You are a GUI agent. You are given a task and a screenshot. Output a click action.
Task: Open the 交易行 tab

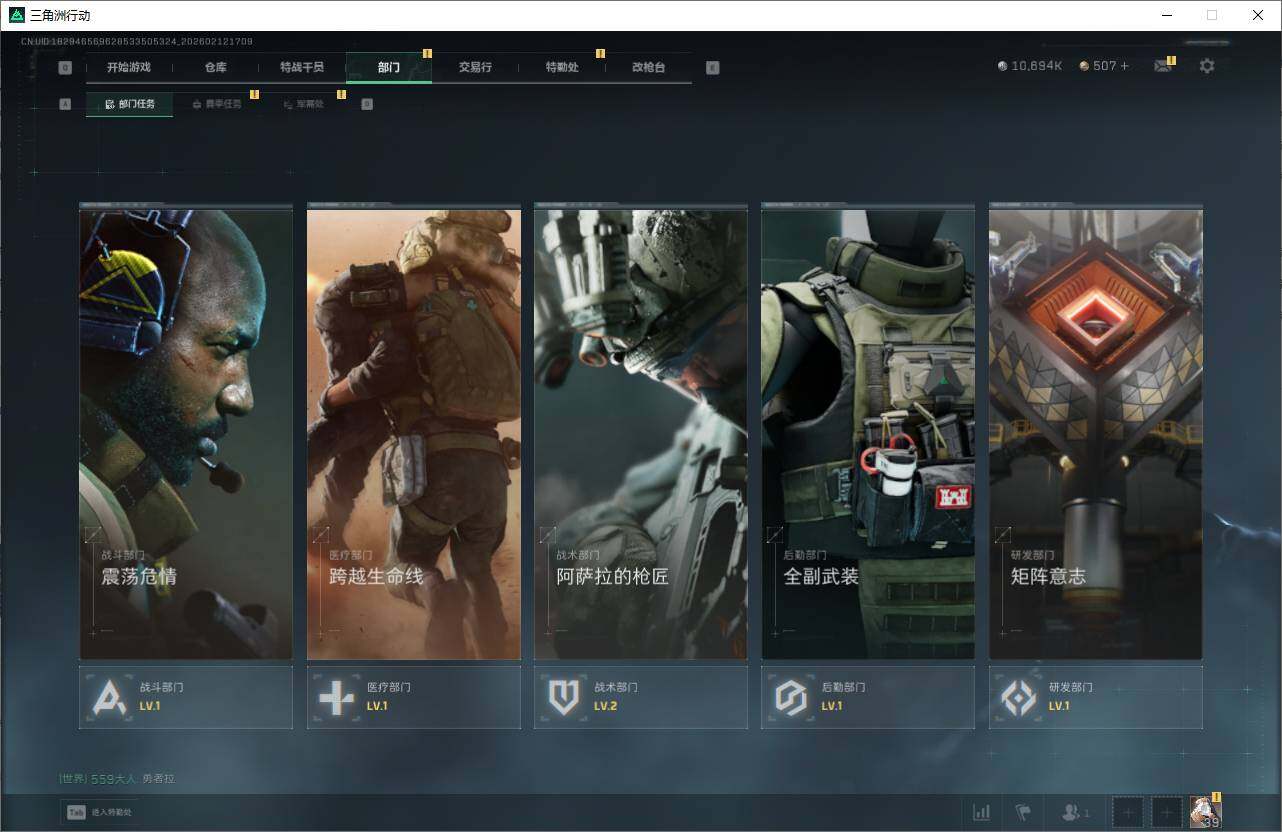(475, 67)
